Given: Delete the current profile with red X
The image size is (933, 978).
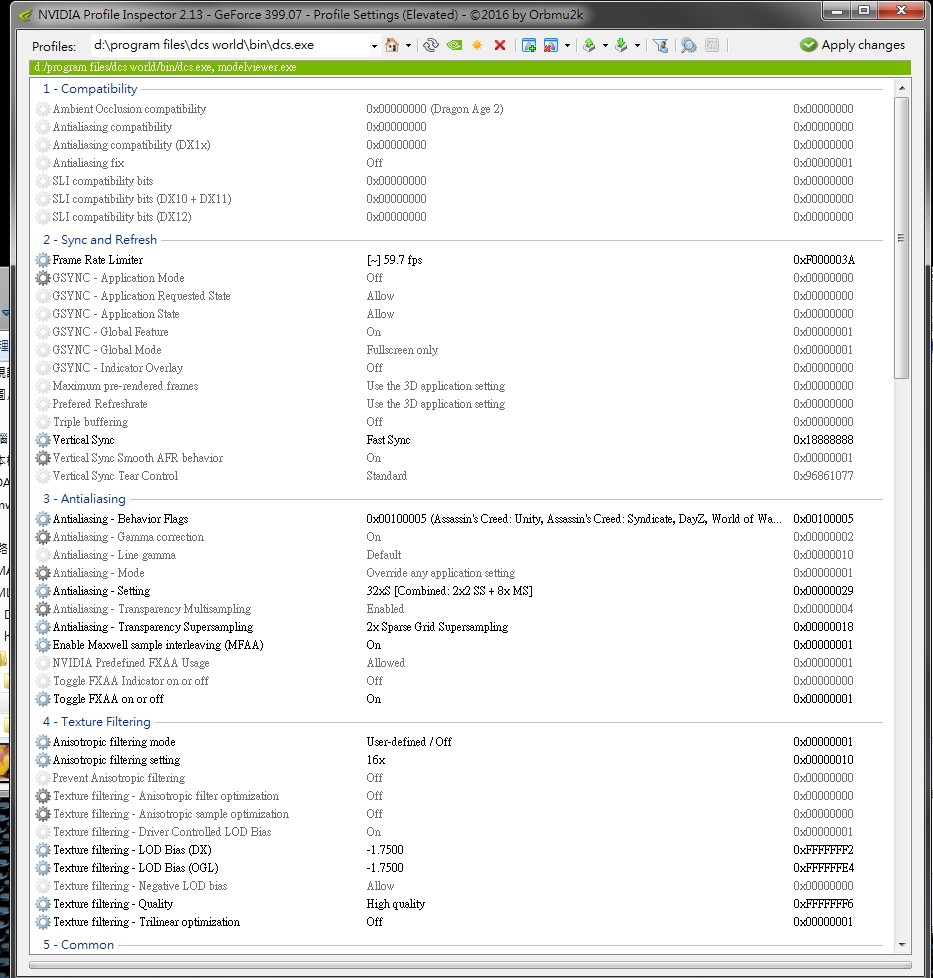Looking at the screenshot, I should (500, 45).
